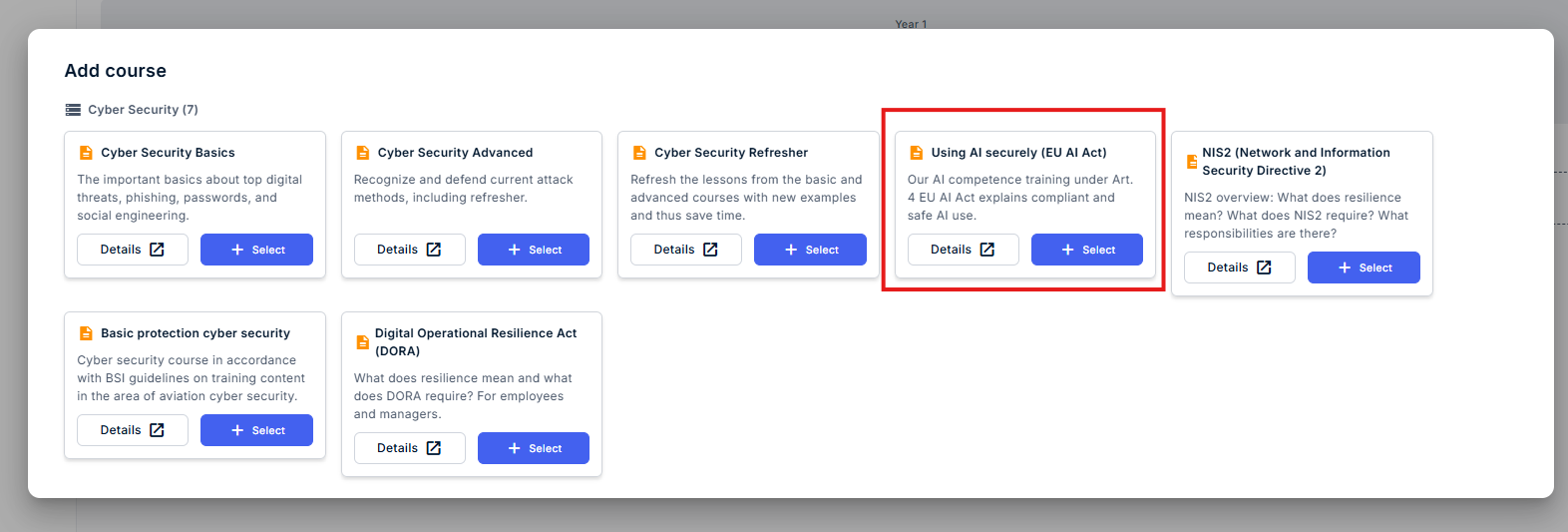
Task: Select the Cyber Security Basics course
Action: [x=256, y=250]
